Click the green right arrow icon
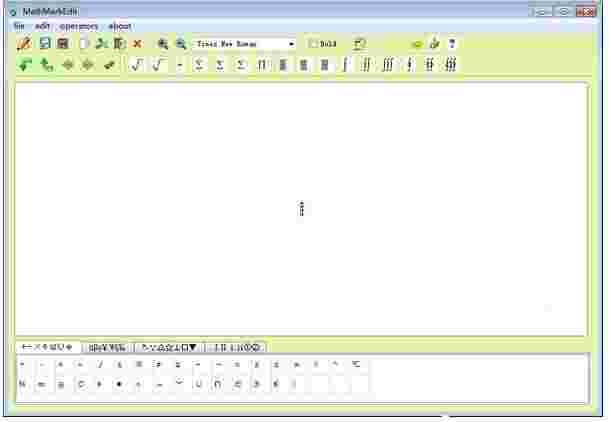 coord(88,65)
